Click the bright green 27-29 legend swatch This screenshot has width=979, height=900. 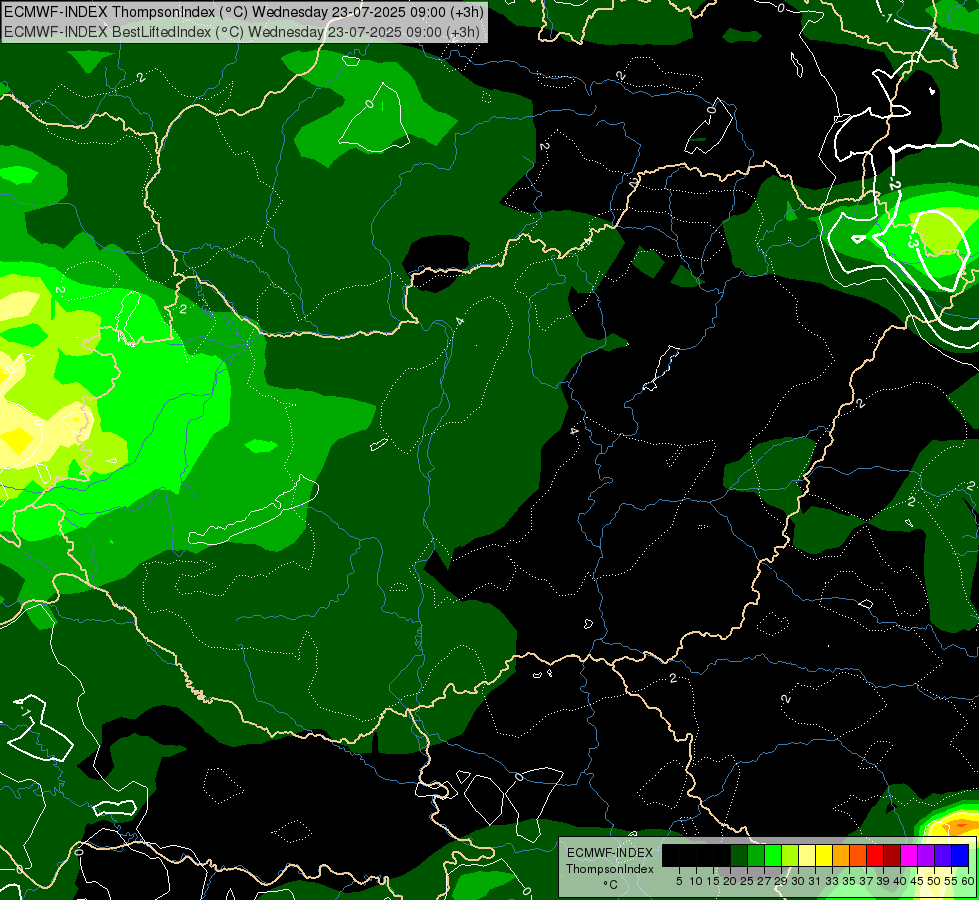pos(772,855)
